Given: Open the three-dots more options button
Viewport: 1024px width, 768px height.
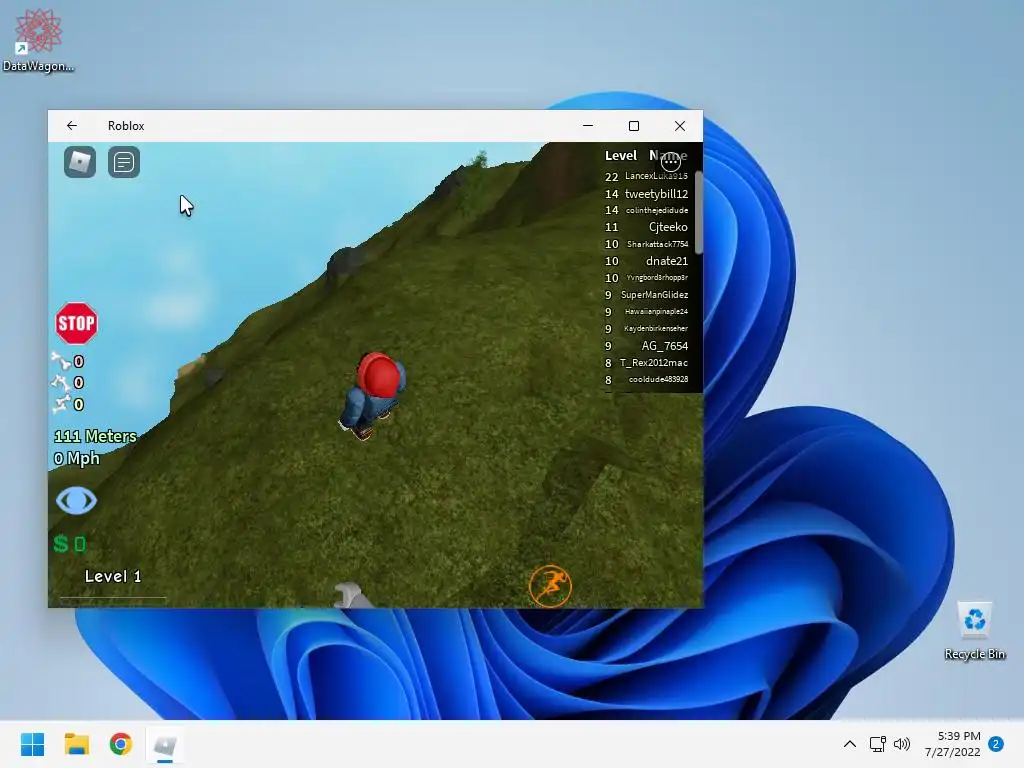Looking at the screenshot, I should 671,161.
